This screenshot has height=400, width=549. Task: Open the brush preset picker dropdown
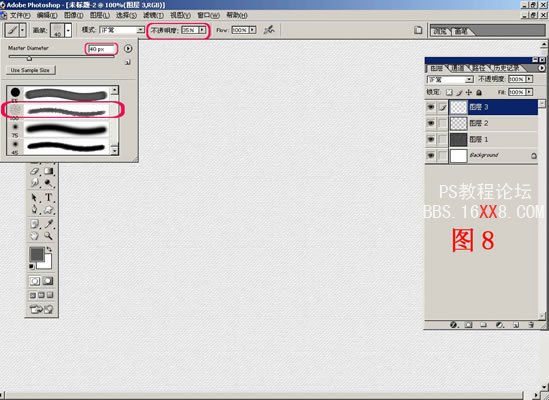click(x=68, y=30)
